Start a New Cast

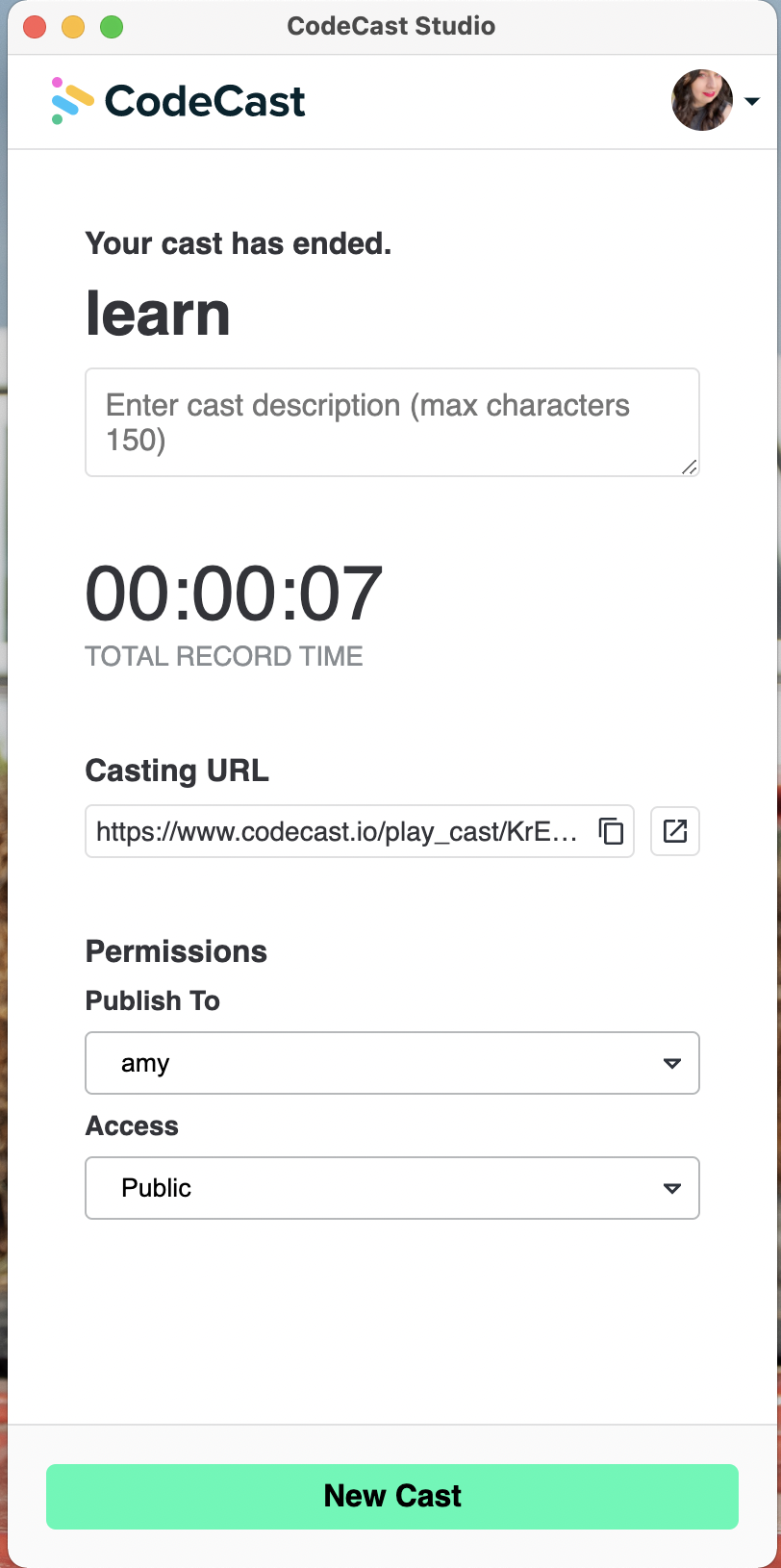[392, 1496]
